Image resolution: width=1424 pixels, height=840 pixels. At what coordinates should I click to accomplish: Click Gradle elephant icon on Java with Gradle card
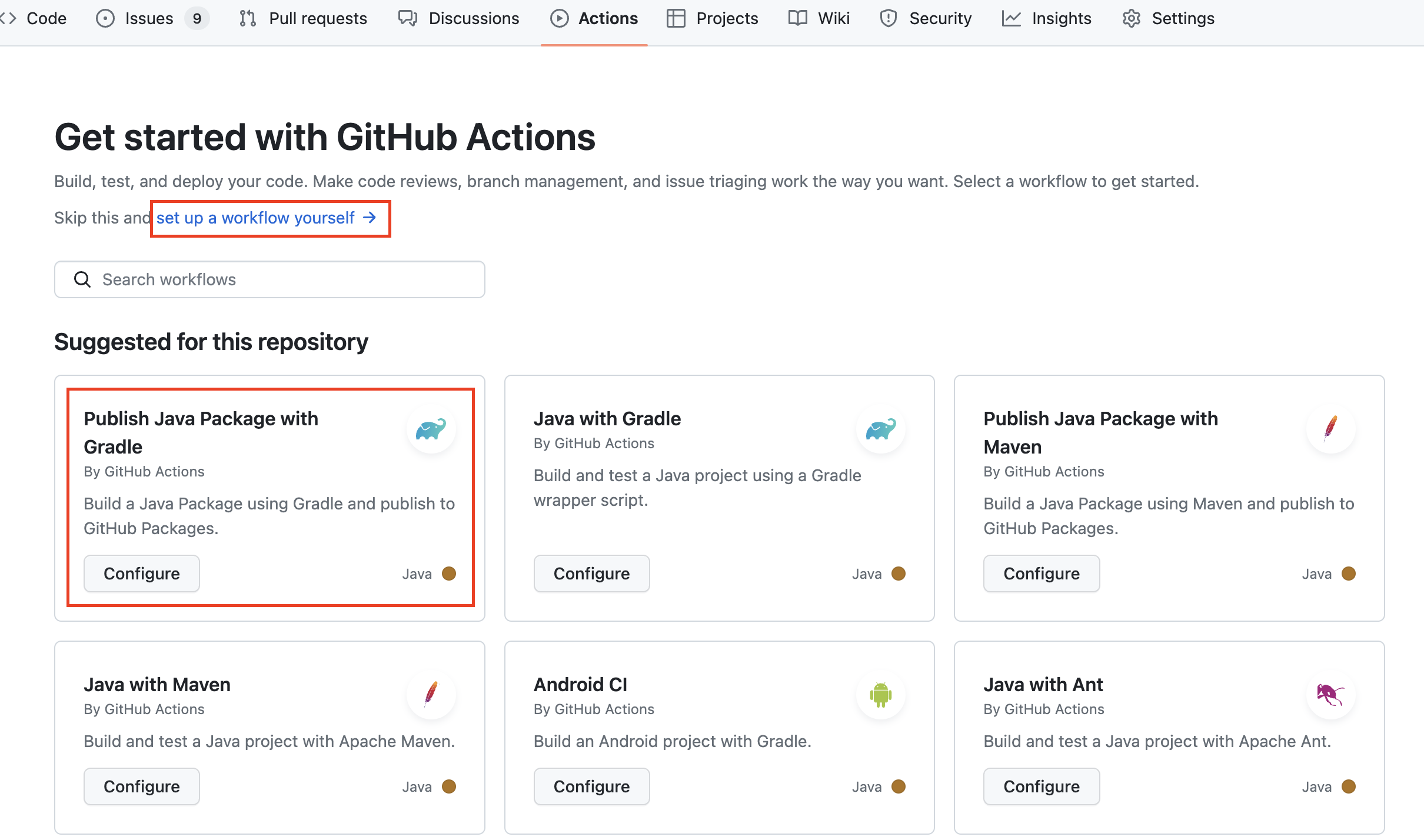(x=880, y=429)
